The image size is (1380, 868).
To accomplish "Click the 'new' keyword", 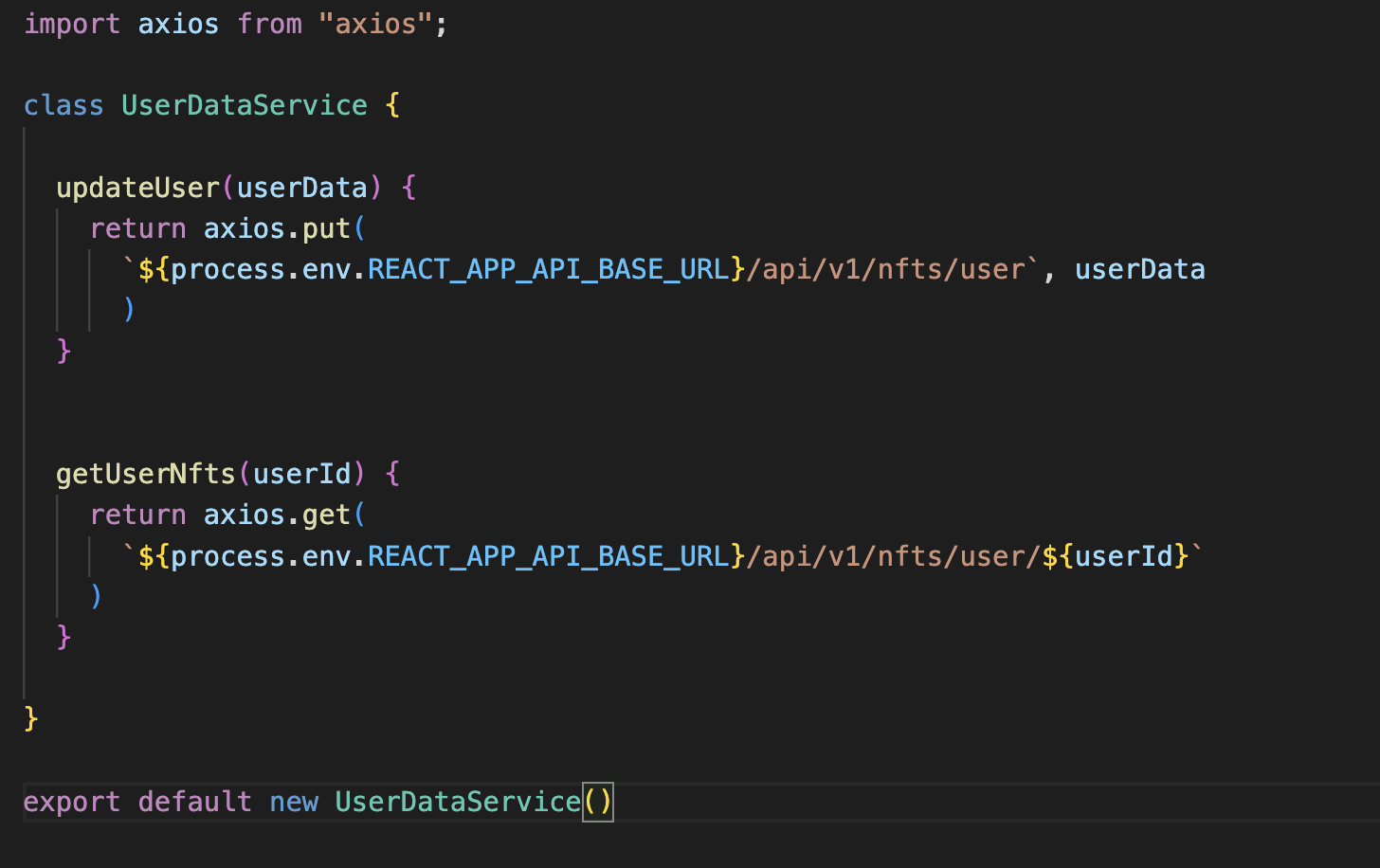I will click(x=294, y=802).
